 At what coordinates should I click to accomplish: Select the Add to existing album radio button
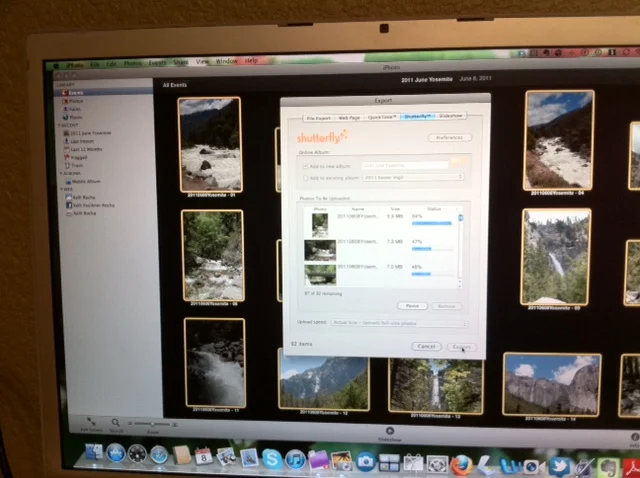pyautogui.click(x=305, y=178)
